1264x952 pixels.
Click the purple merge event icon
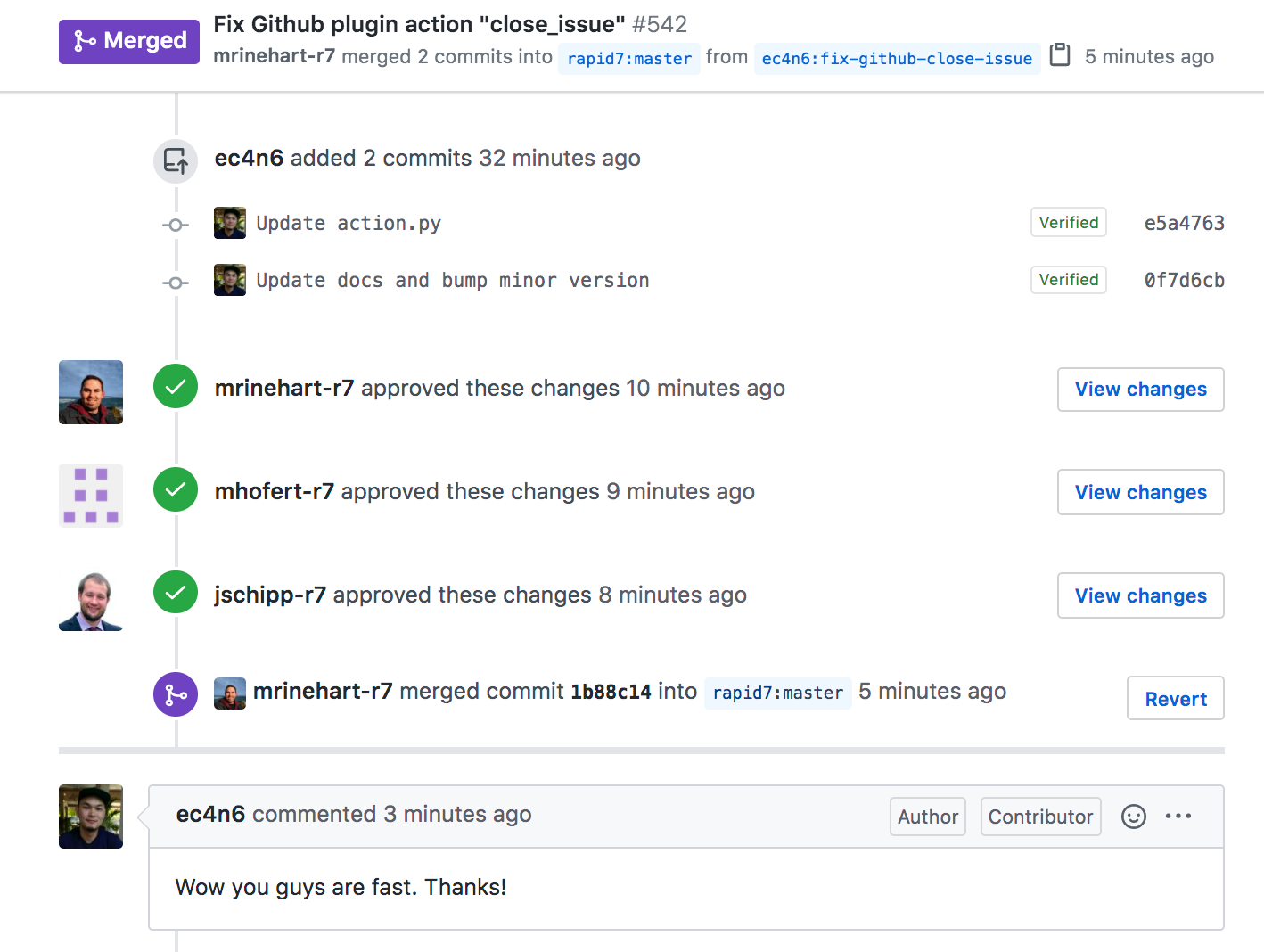(176, 694)
